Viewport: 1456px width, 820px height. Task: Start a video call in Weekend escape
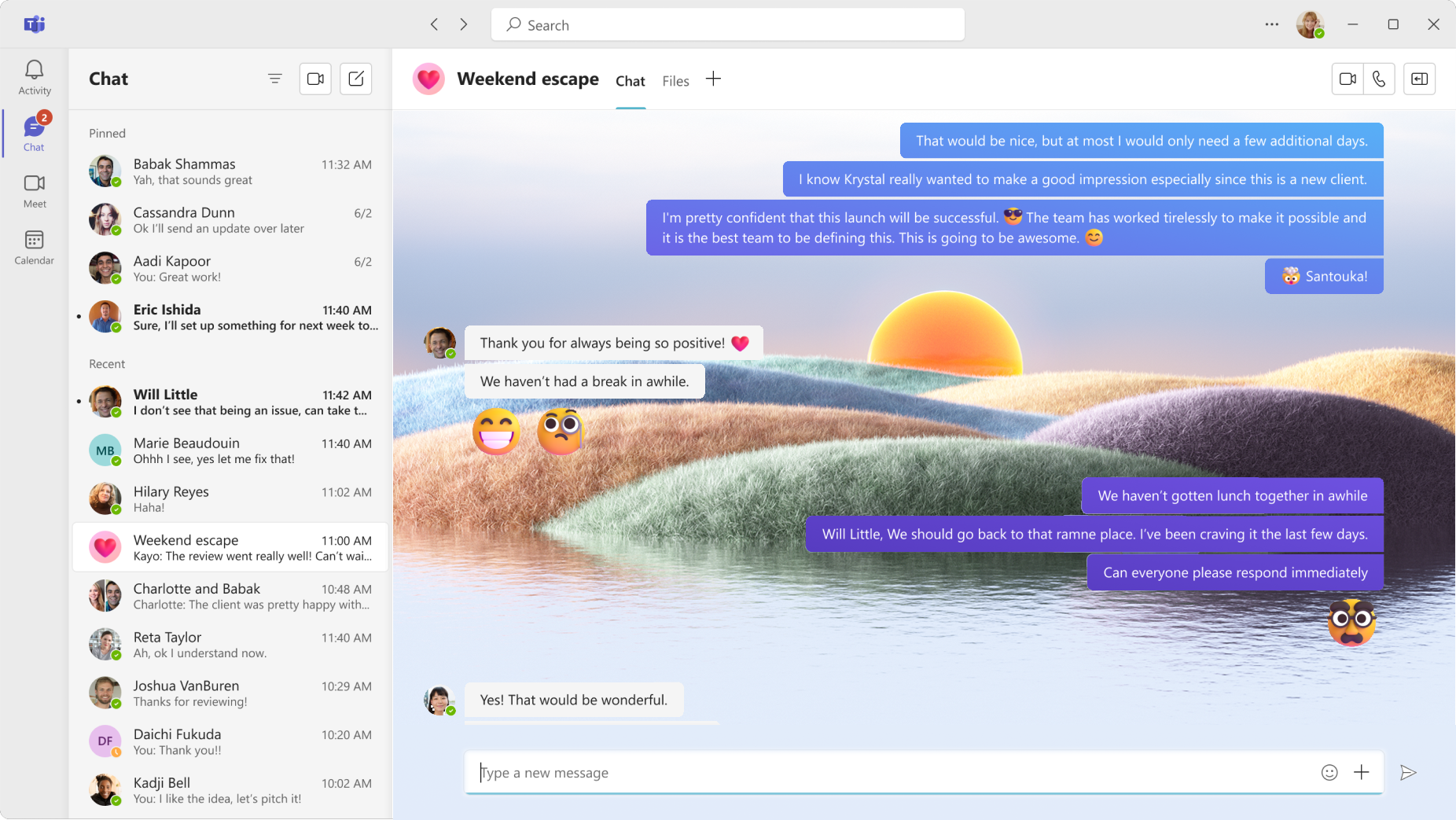tap(1348, 79)
